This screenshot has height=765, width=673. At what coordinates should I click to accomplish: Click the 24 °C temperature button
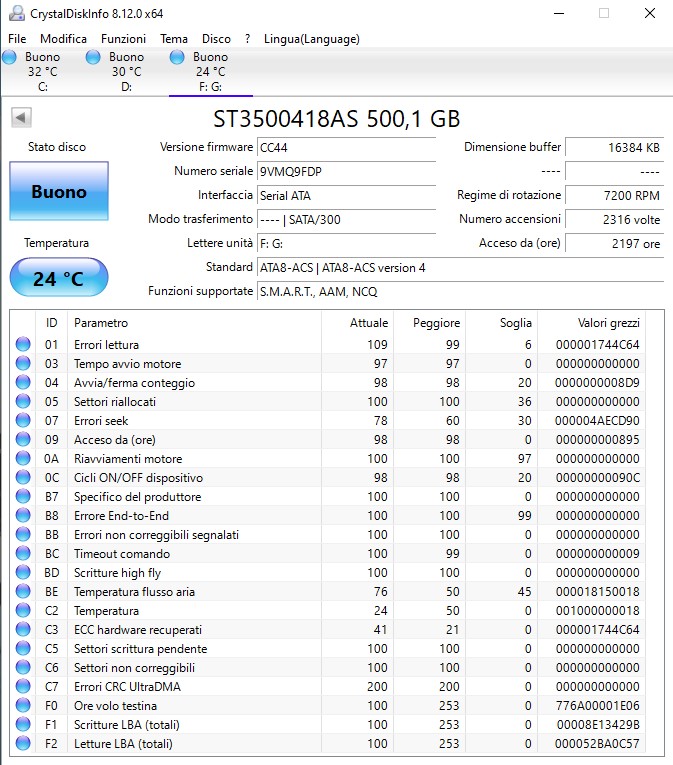[59, 278]
